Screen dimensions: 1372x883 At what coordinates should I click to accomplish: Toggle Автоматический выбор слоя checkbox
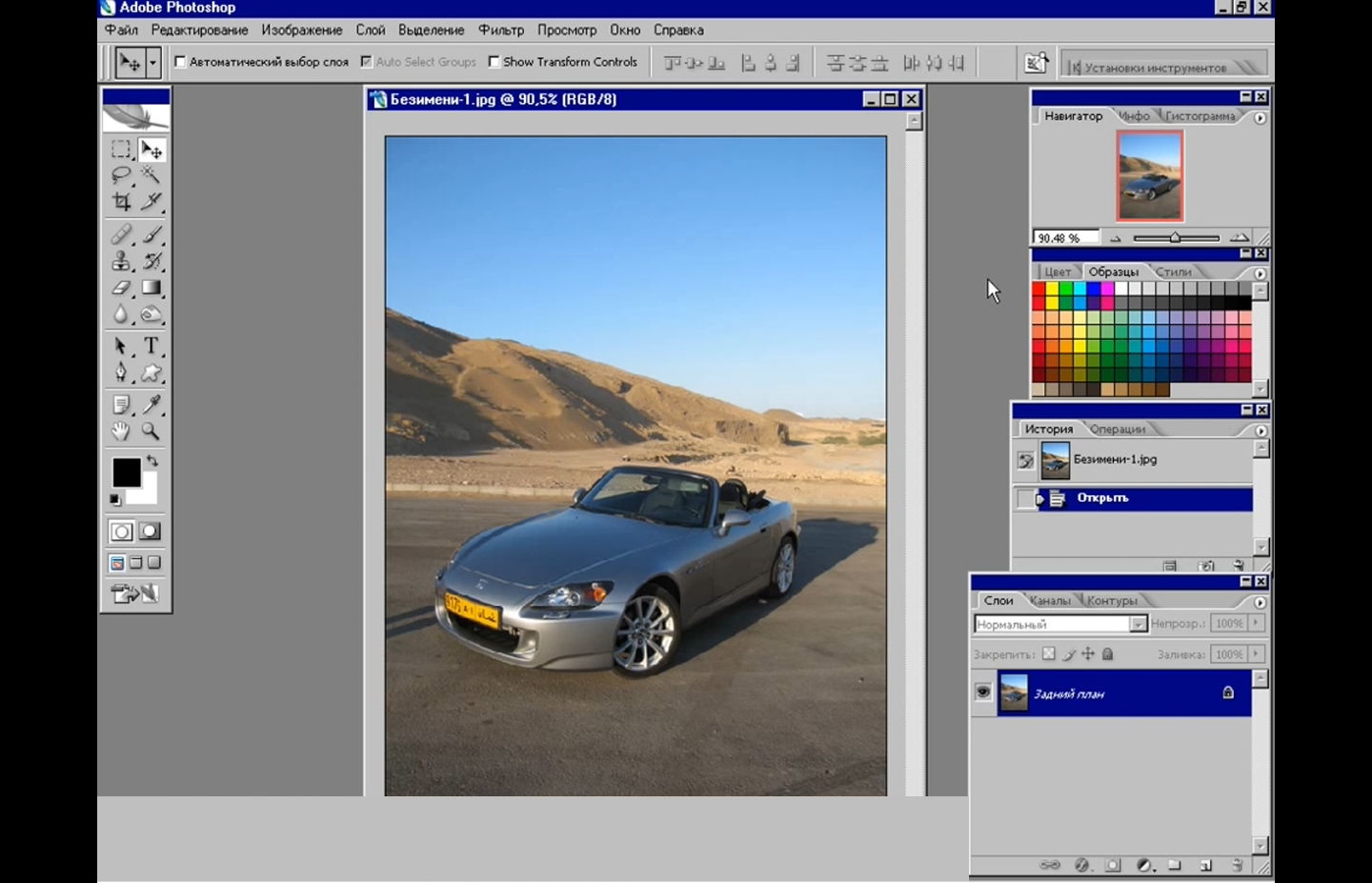click(x=180, y=62)
